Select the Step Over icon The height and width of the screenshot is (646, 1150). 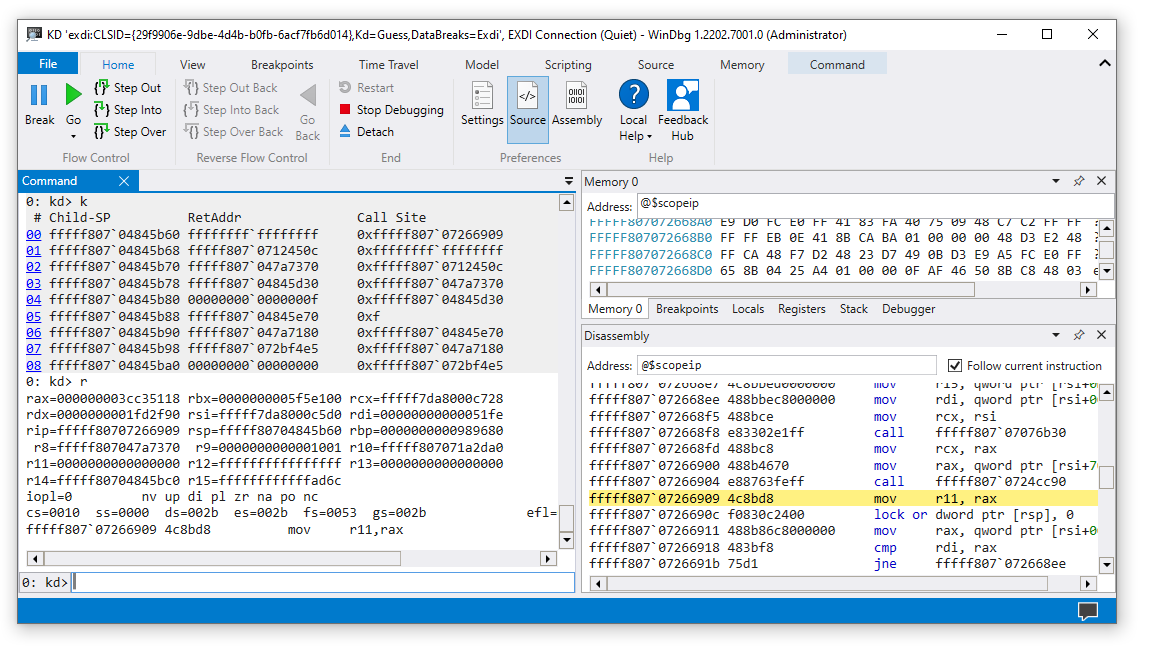click(103, 131)
